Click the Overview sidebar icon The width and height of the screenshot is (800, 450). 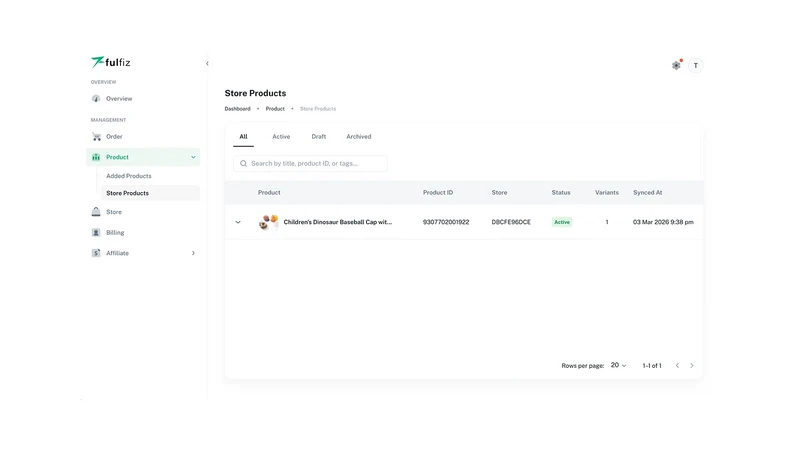click(96, 98)
